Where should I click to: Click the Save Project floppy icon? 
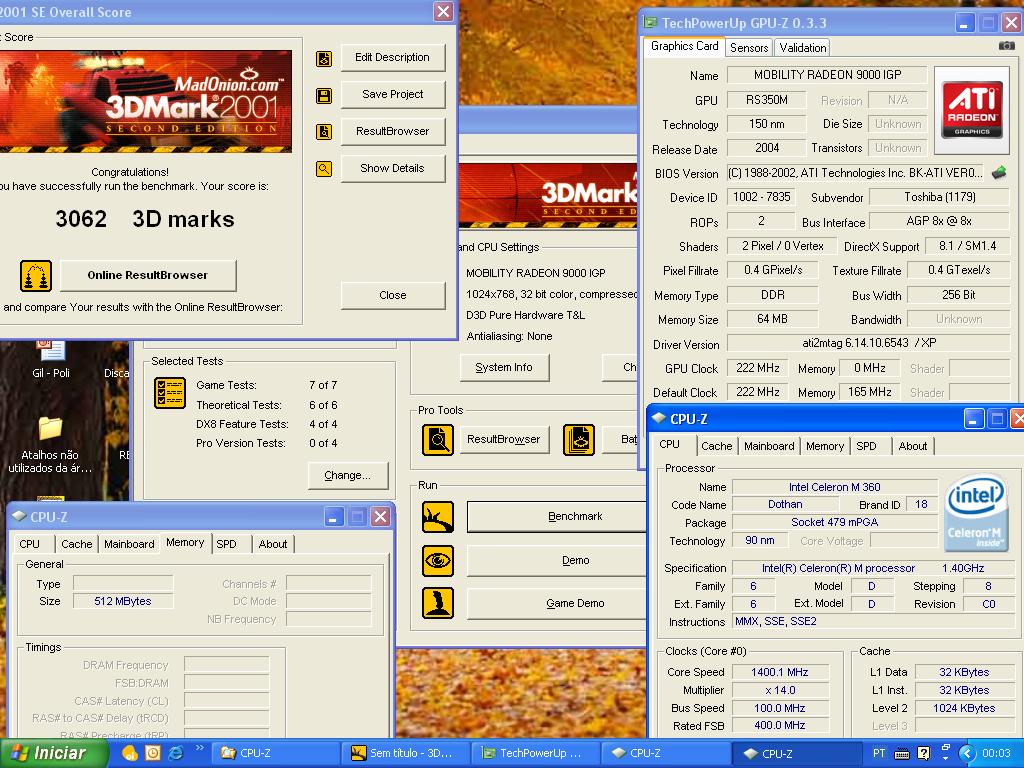[324, 96]
